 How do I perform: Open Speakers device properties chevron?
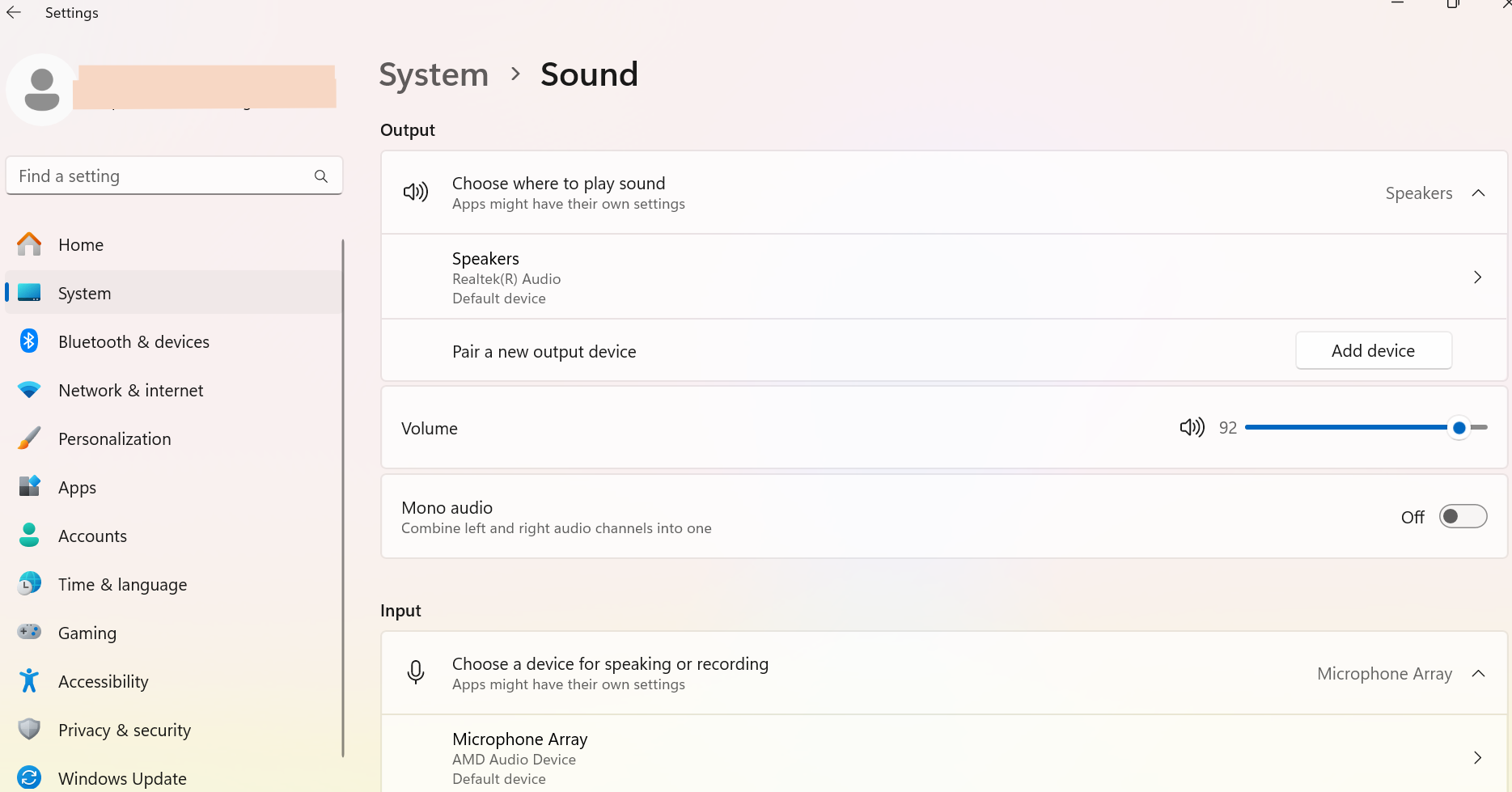[x=1477, y=277]
